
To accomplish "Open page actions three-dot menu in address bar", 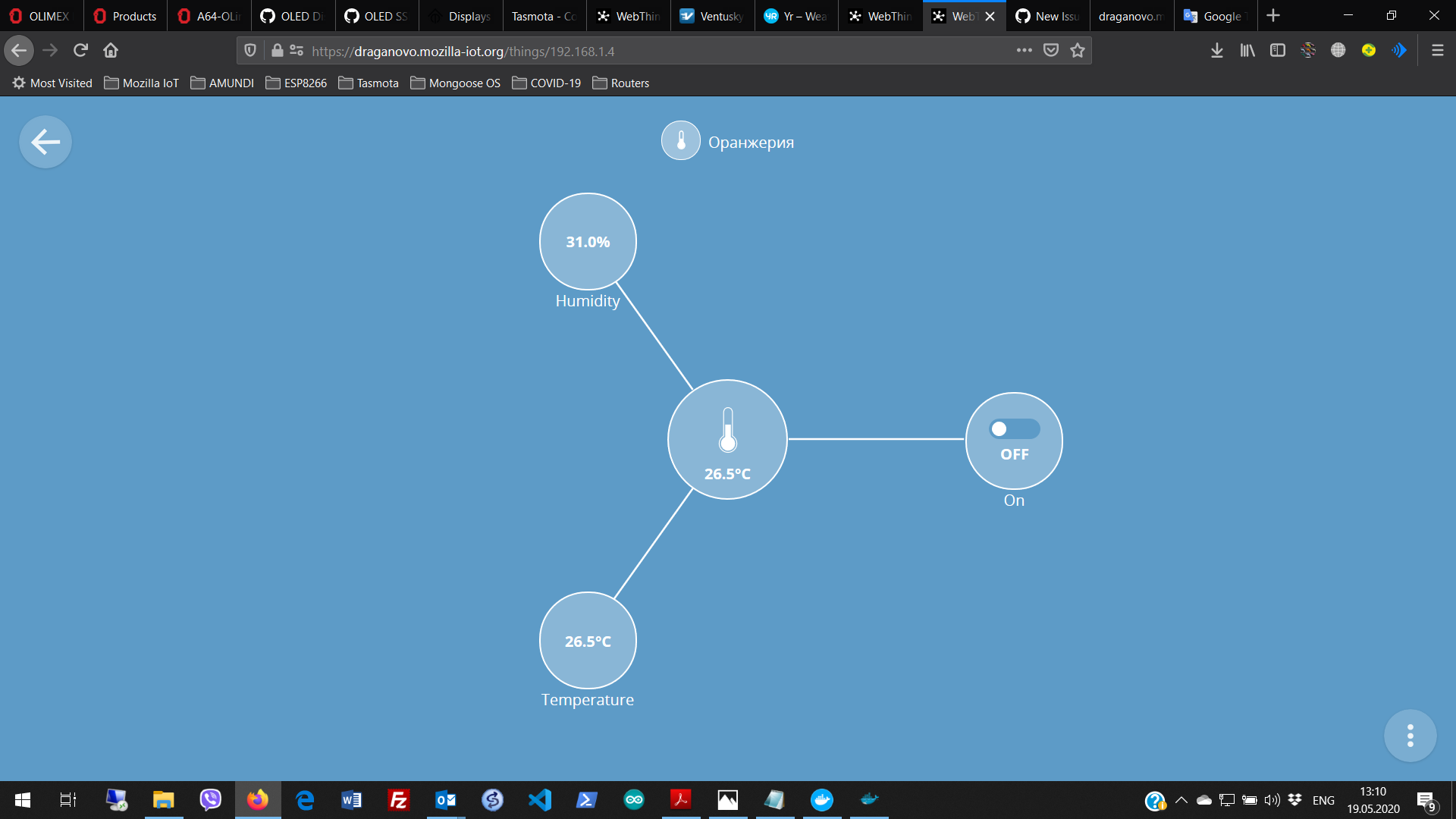I will (x=1024, y=51).
